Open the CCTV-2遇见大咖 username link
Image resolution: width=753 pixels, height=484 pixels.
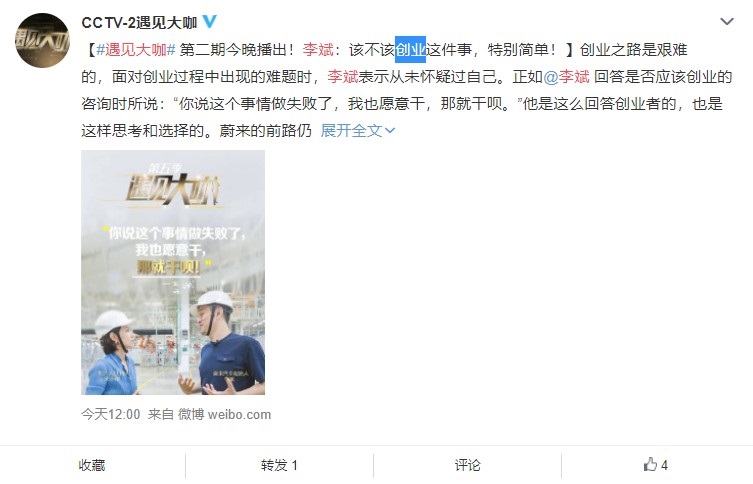pyautogui.click(x=139, y=22)
